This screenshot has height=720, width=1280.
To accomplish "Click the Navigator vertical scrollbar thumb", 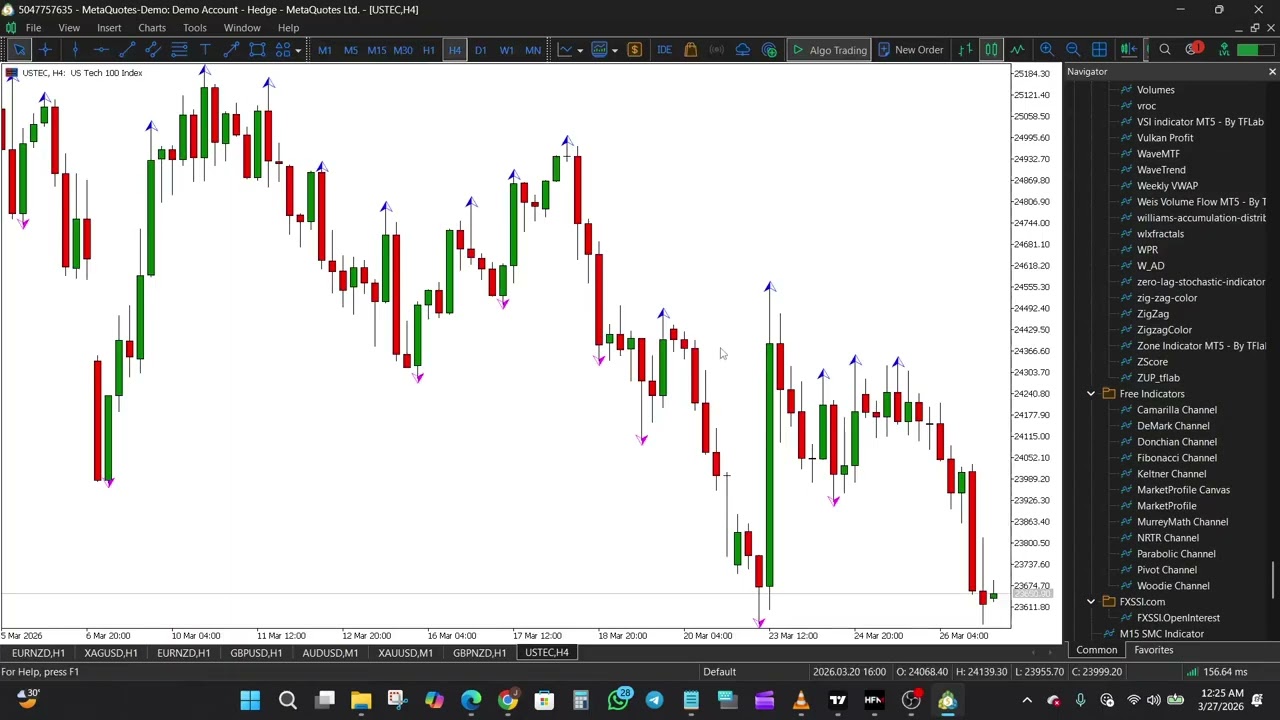I will point(1273,580).
